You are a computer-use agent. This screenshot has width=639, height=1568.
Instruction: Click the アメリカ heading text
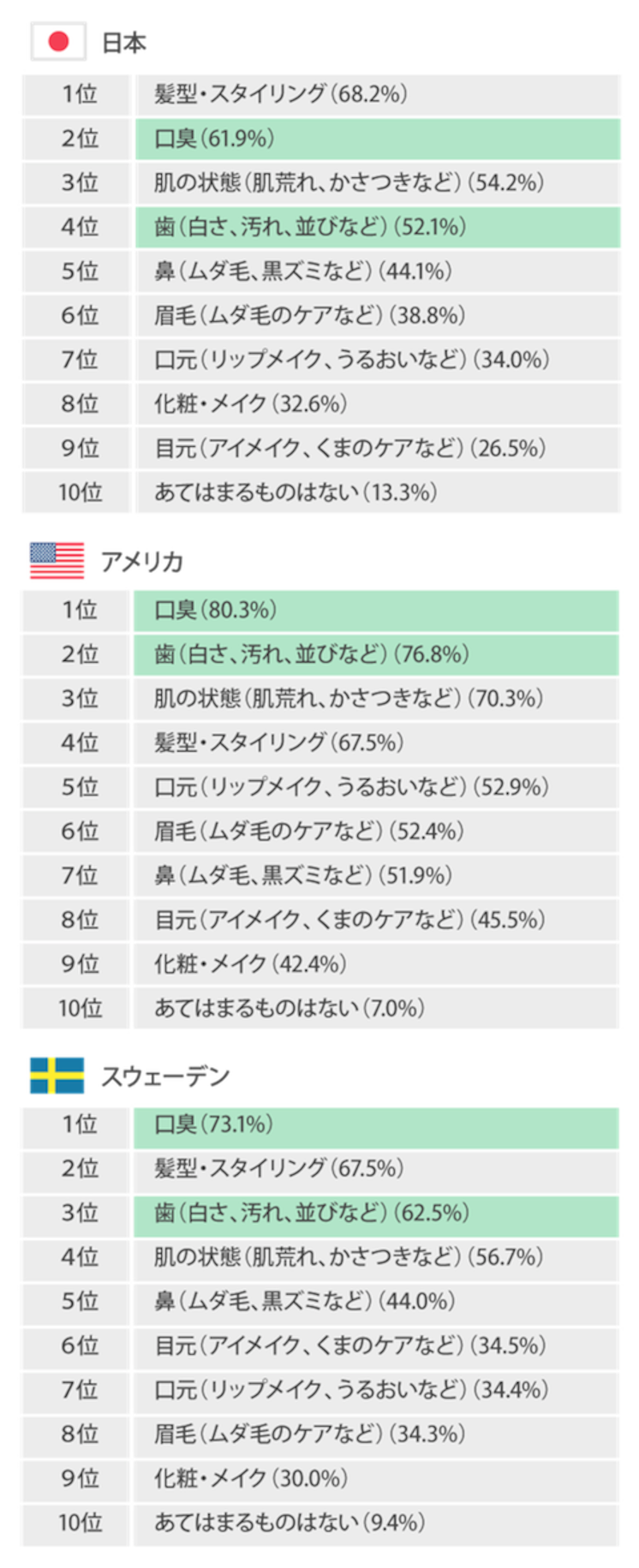142,562
